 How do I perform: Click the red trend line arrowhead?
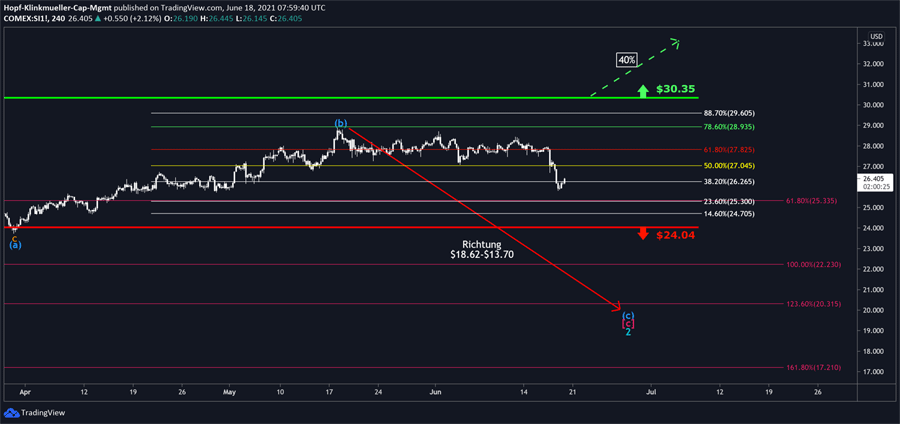(619, 306)
